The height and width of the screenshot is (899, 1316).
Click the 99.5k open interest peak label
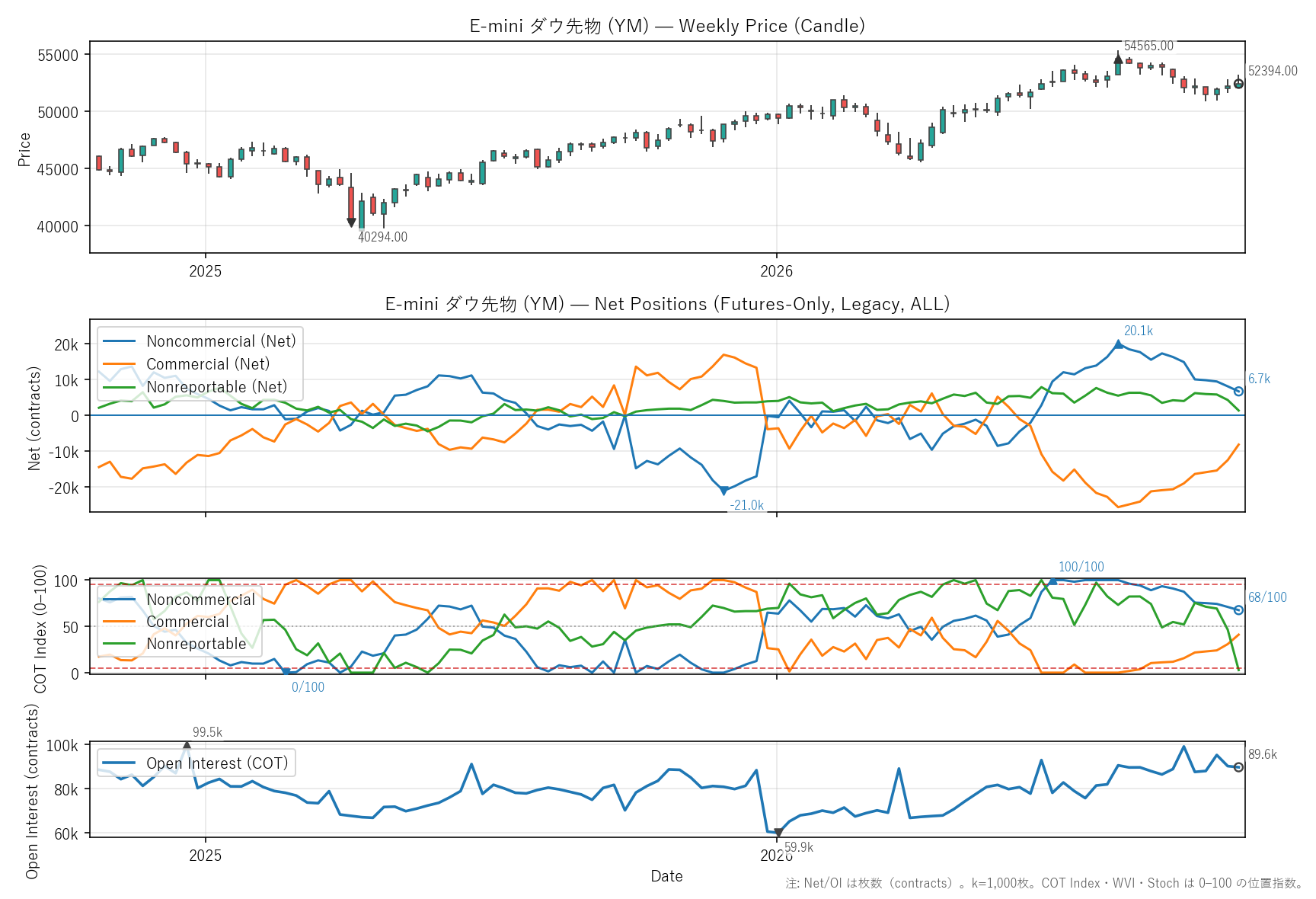click(207, 732)
